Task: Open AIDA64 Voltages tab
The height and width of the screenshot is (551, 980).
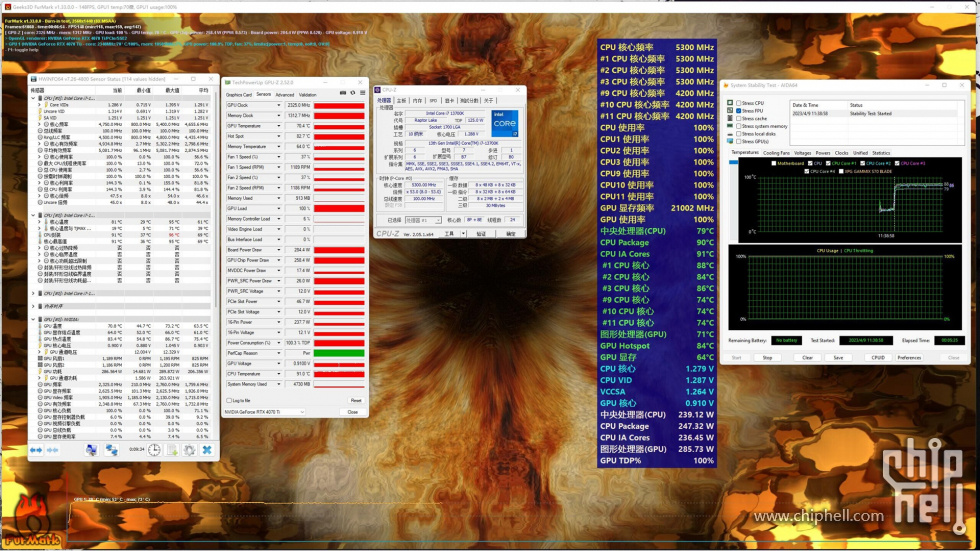Action: pos(802,153)
